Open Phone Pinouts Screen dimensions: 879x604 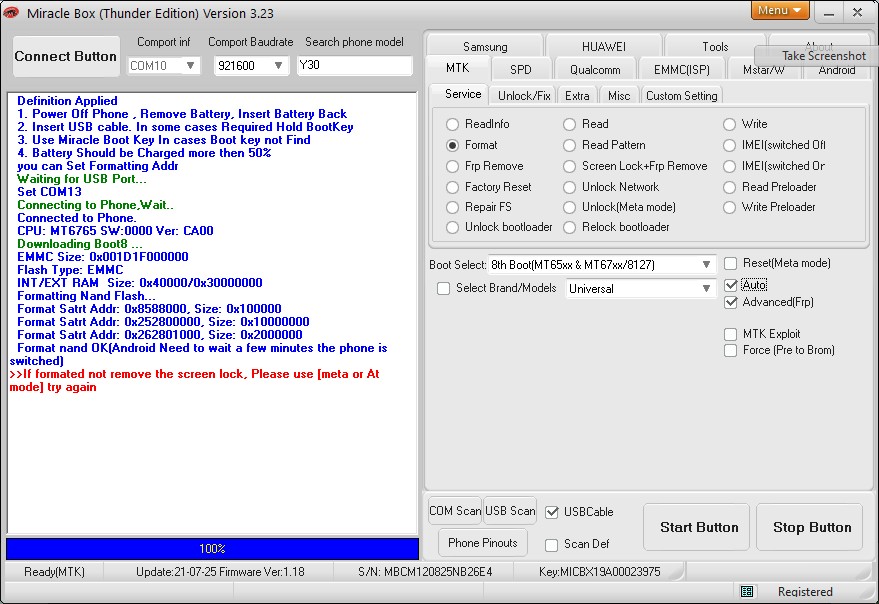click(483, 542)
